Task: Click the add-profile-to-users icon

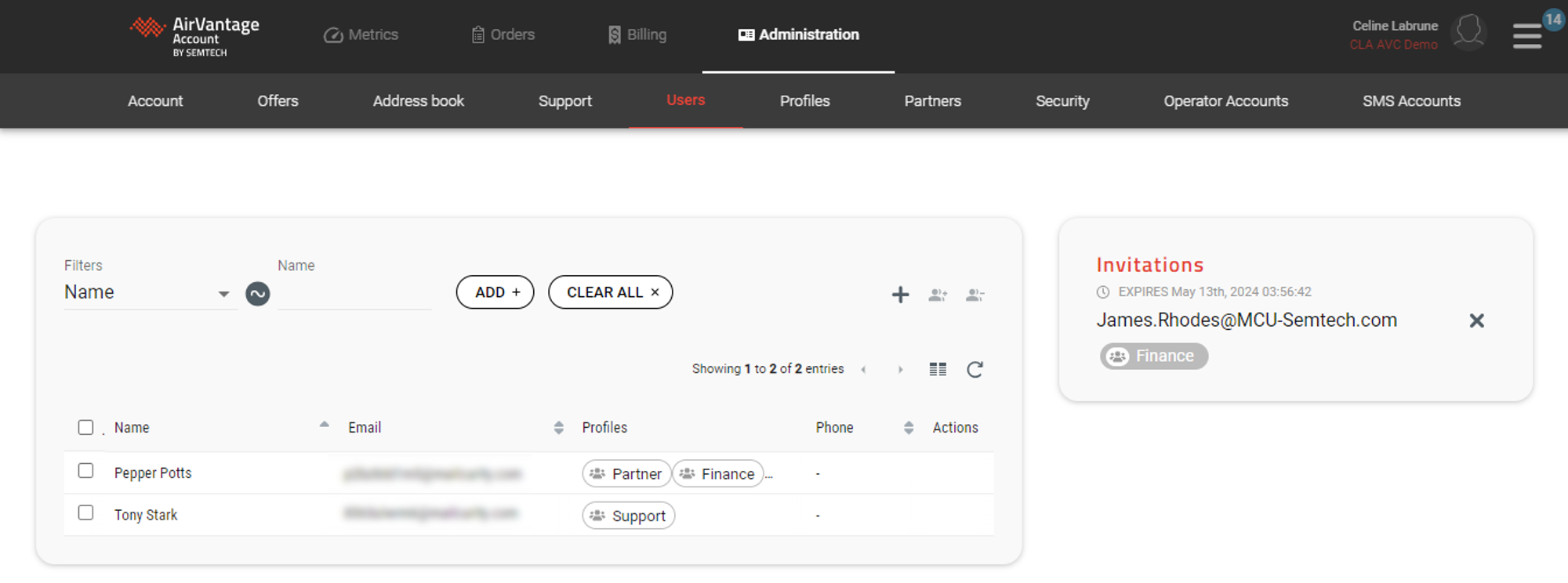Action: pyautogui.click(x=938, y=295)
